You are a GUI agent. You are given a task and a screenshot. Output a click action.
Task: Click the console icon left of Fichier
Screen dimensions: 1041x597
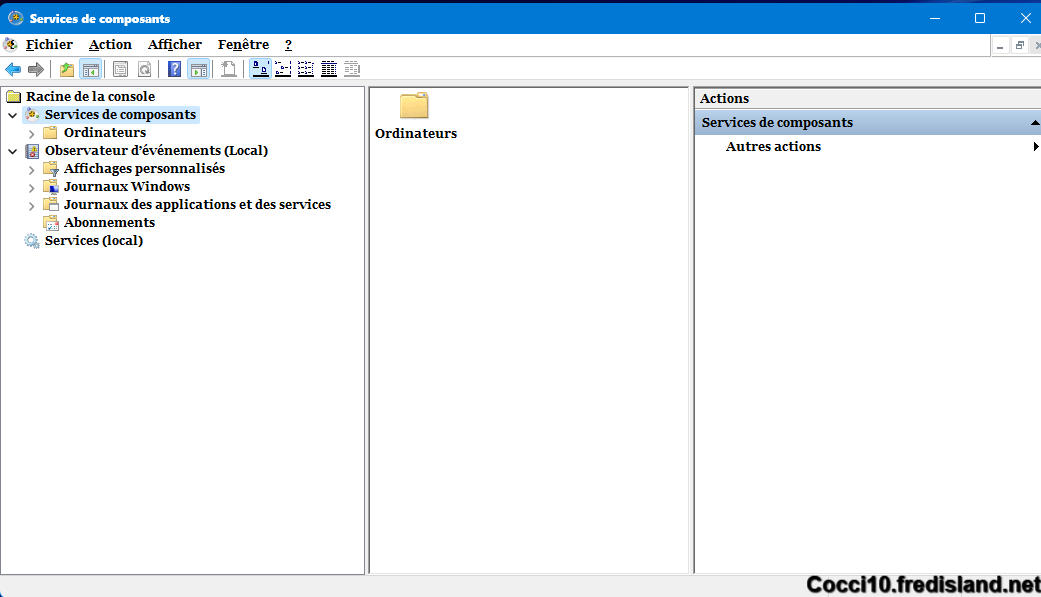(11, 44)
